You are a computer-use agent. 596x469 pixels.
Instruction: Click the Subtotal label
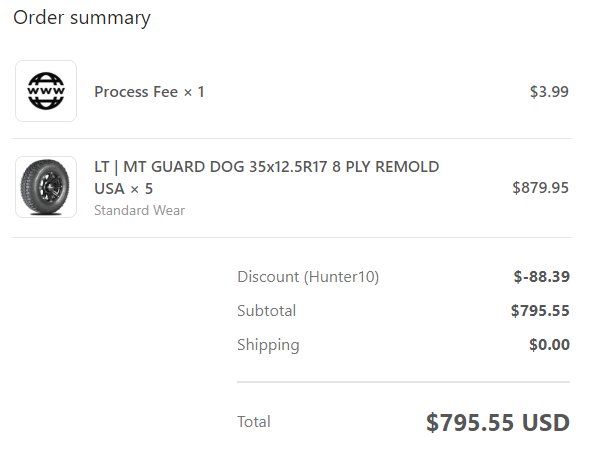click(266, 311)
